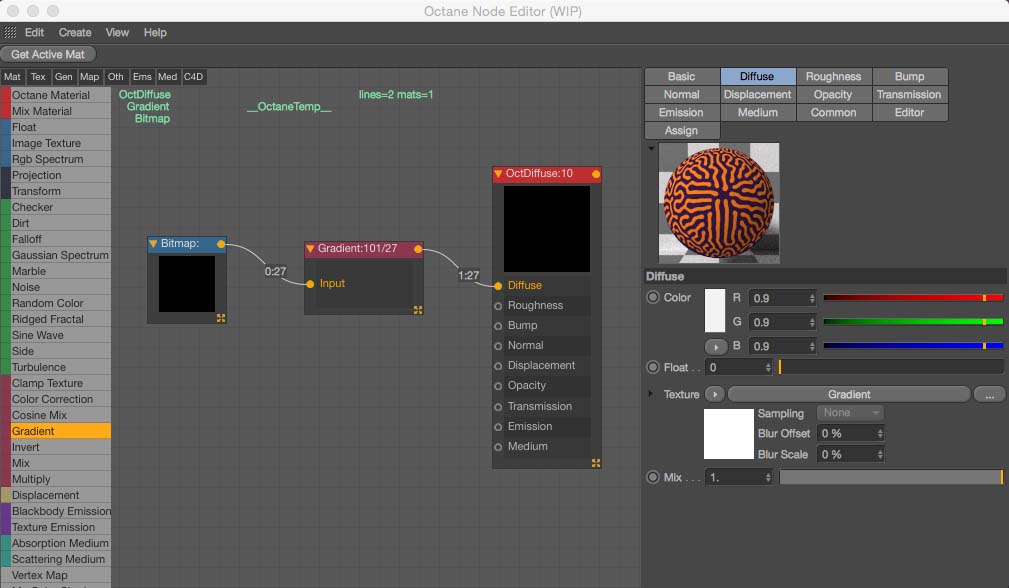The width and height of the screenshot is (1009, 588).
Task: Click the Displacement input port
Action: [x=498, y=366]
